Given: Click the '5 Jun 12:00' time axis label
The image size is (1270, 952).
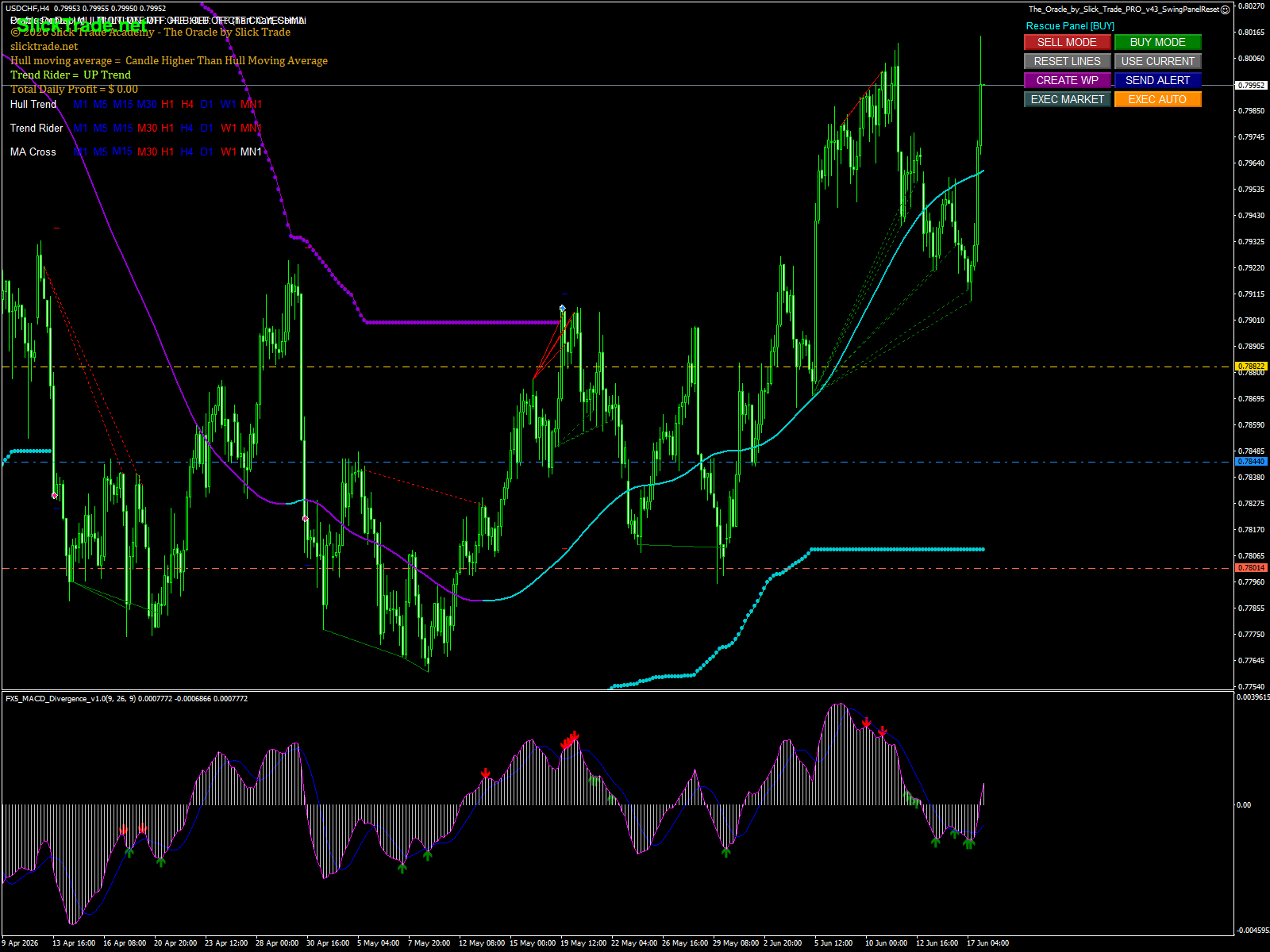Looking at the screenshot, I should (x=833, y=943).
